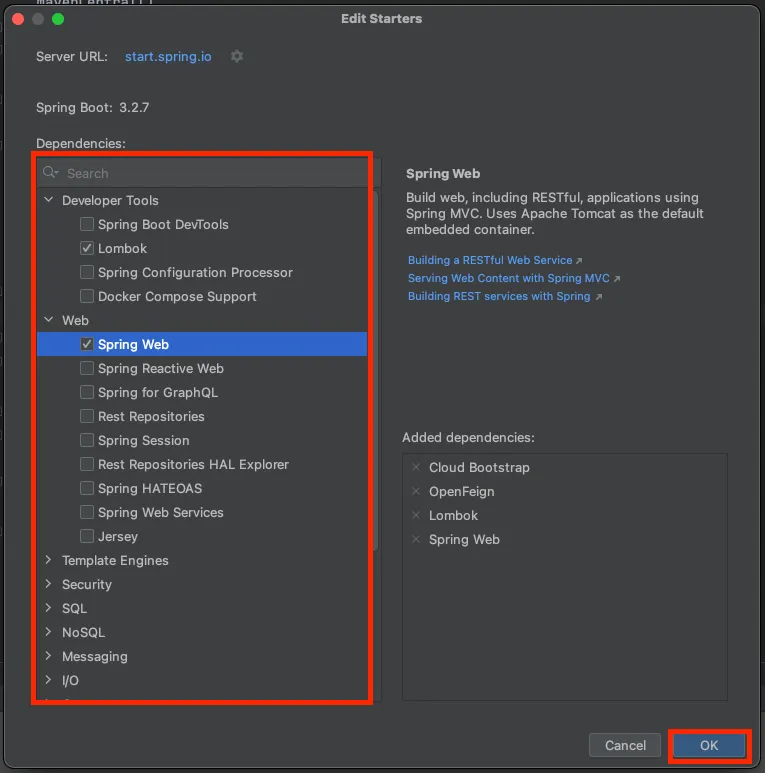Select the Spring Web tree row label
This screenshot has height=773, width=765.
pyautogui.click(x=133, y=345)
